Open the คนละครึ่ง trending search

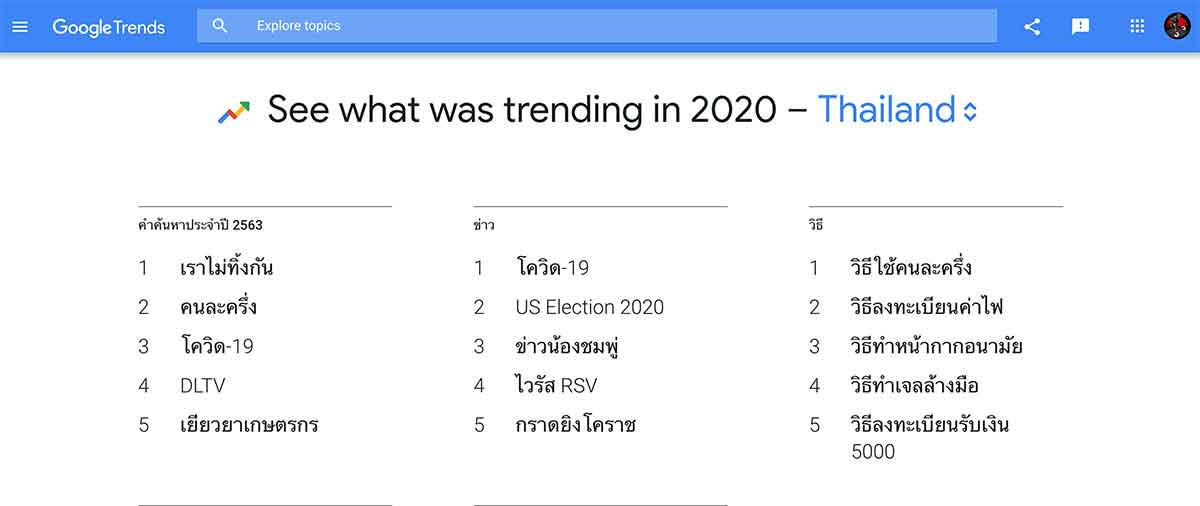[219, 306]
